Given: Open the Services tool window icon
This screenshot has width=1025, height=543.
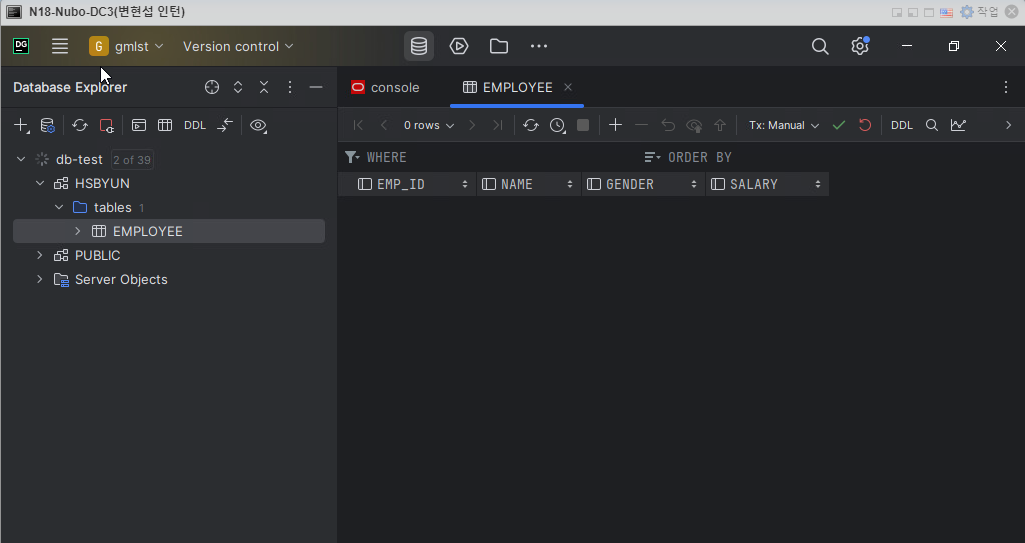Looking at the screenshot, I should (459, 46).
